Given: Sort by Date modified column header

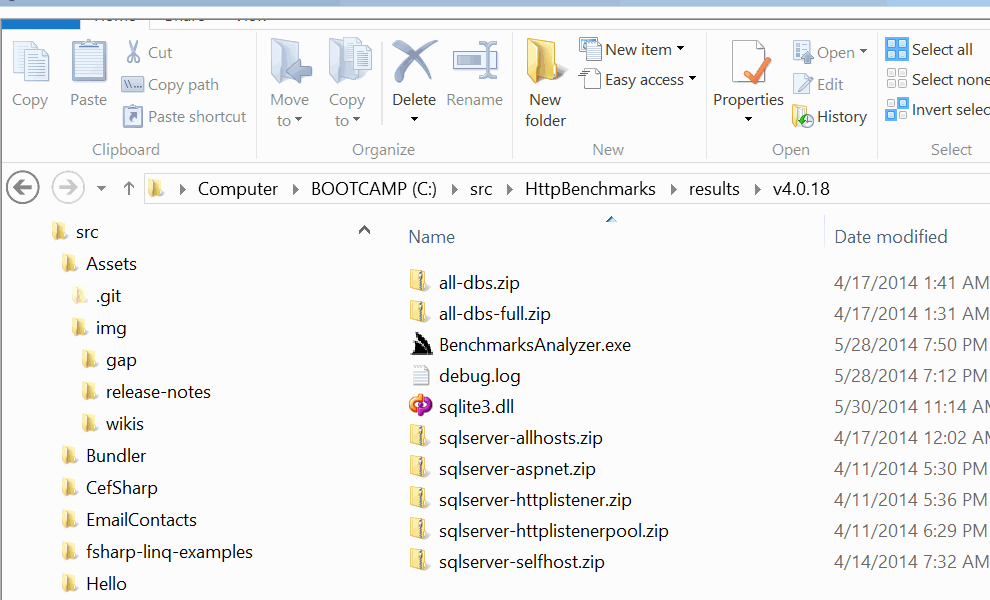Looking at the screenshot, I should click(891, 237).
